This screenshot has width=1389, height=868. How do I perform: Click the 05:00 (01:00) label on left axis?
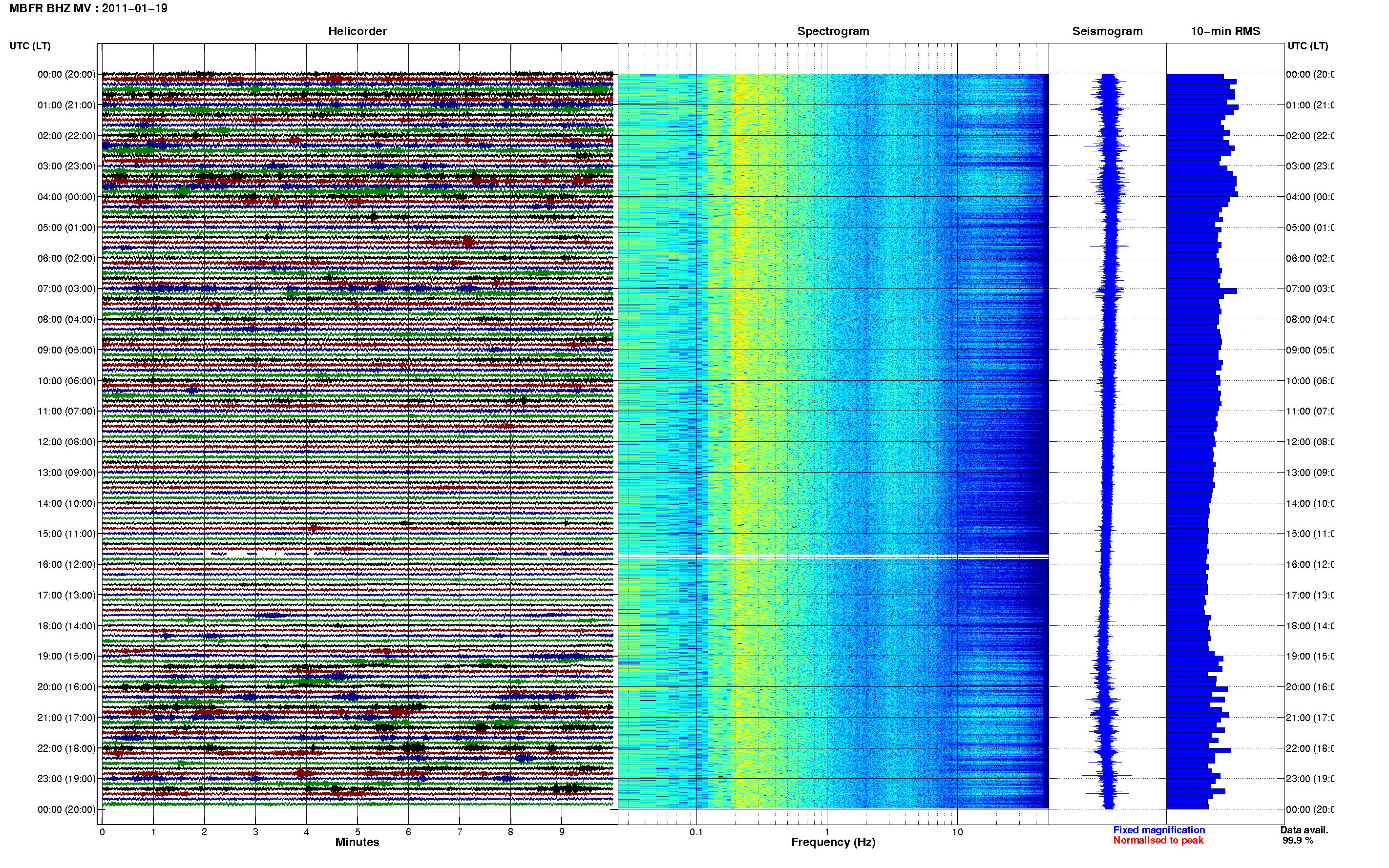point(66,227)
